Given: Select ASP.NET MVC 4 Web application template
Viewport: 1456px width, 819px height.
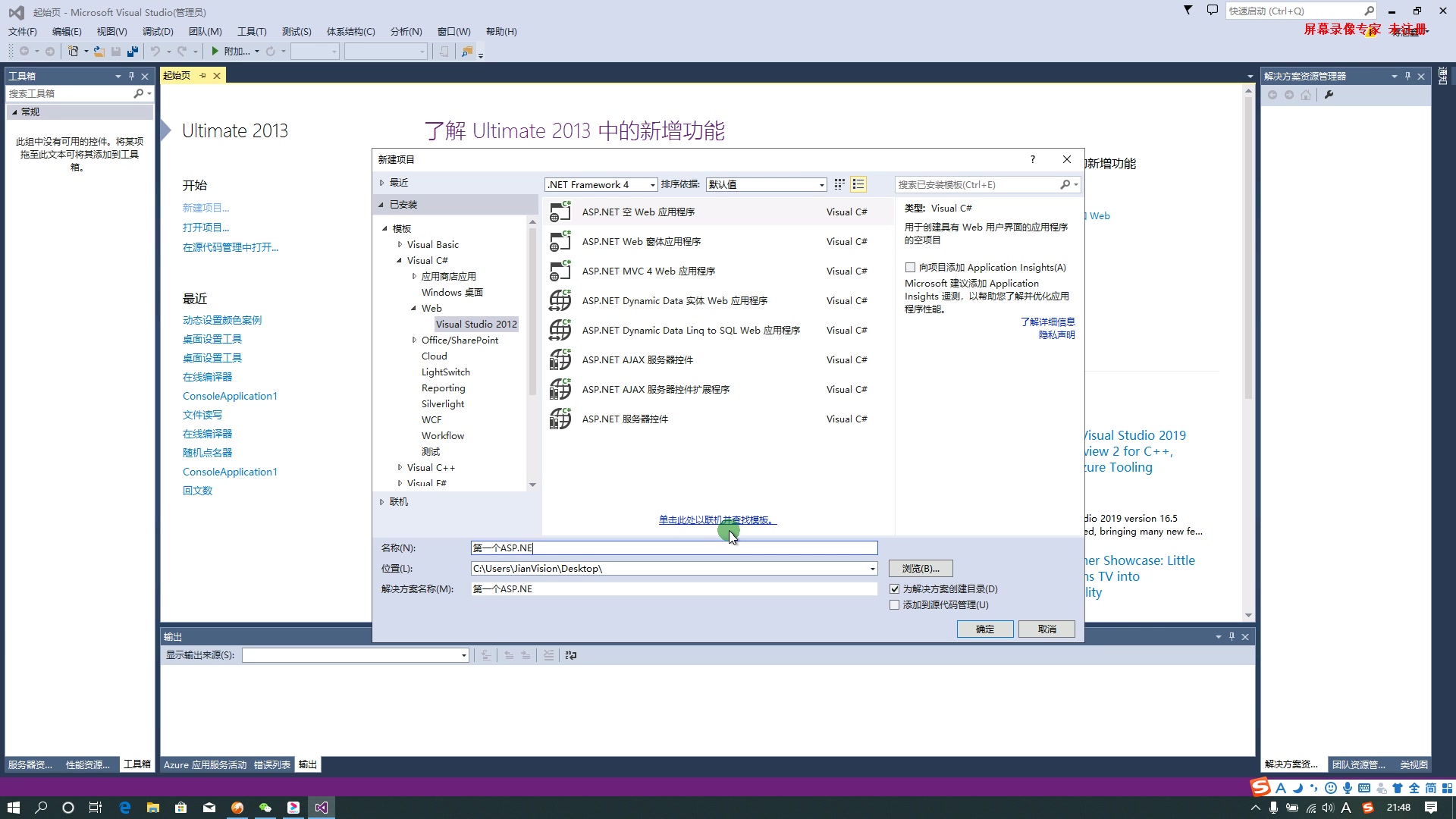Looking at the screenshot, I should coord(717,271).
